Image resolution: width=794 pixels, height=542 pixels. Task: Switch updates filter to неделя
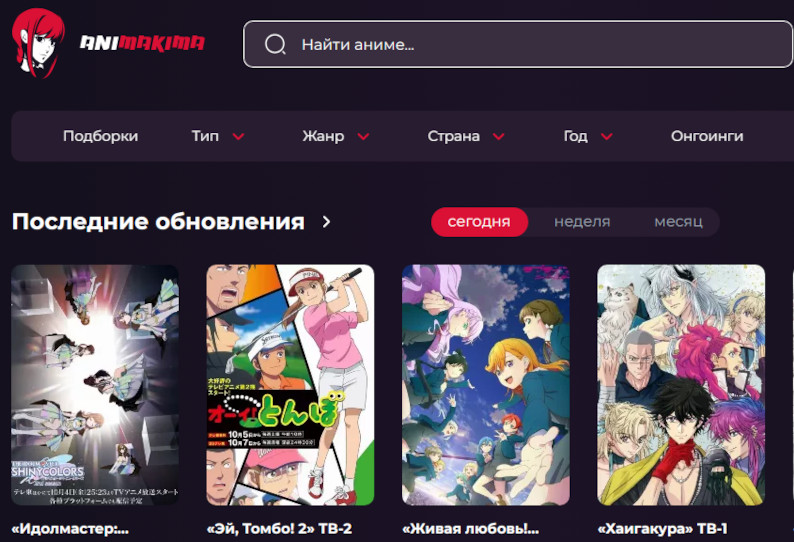(582, 222)
